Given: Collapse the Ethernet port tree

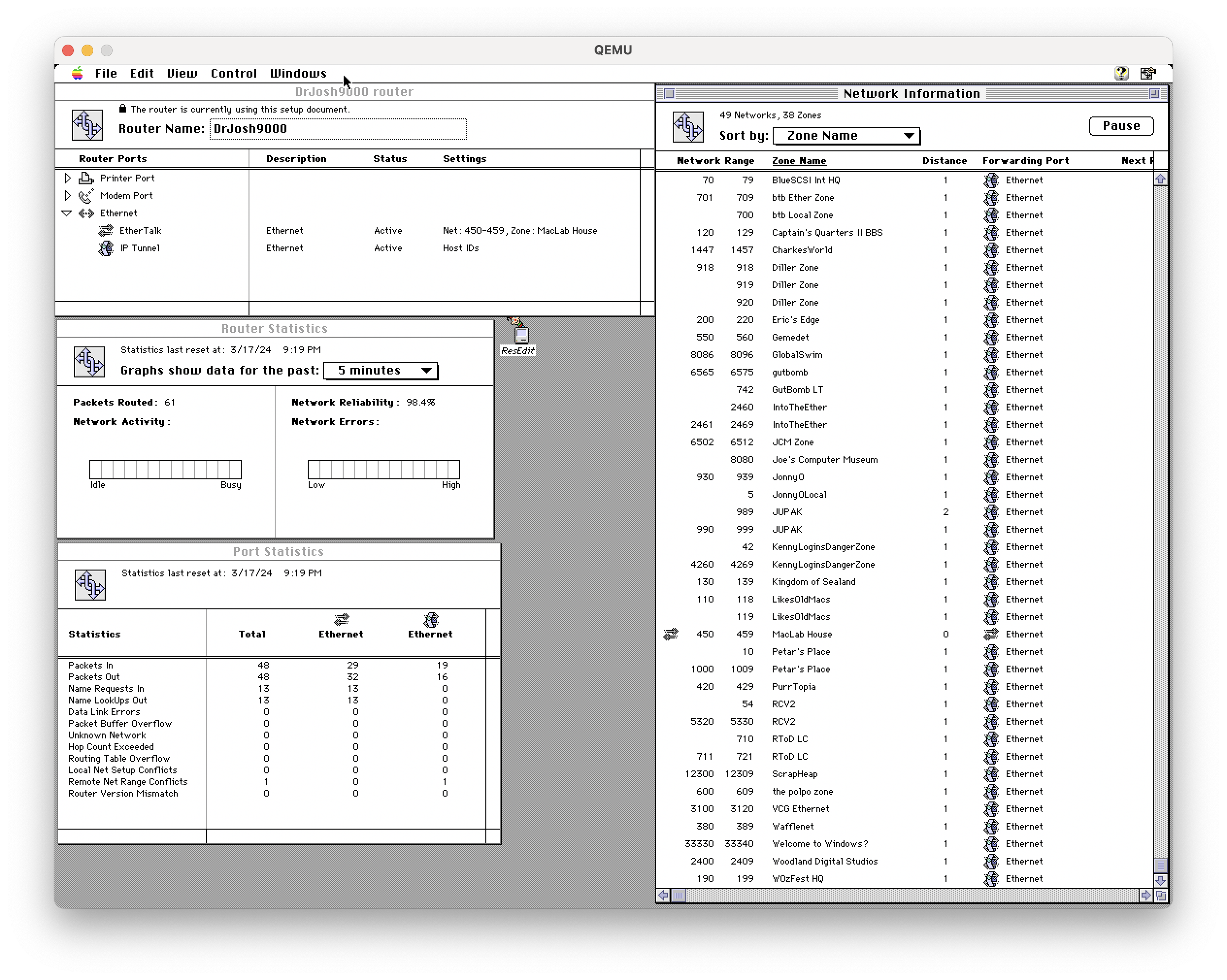Looking at the screenshot, I should tap(66, 213).
